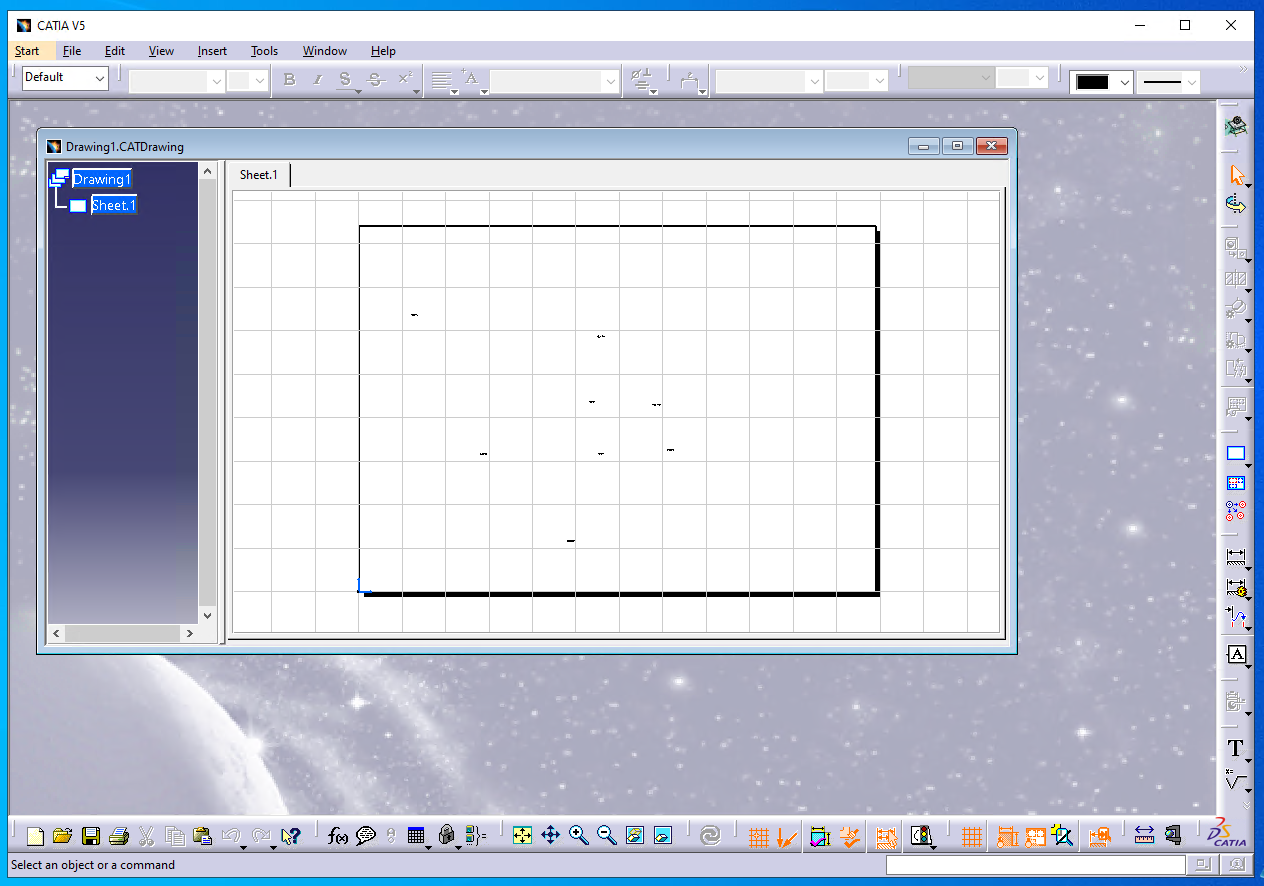Open the Default style dropdown
This screenshot has height=886, width=1264.
click(65, 78)
